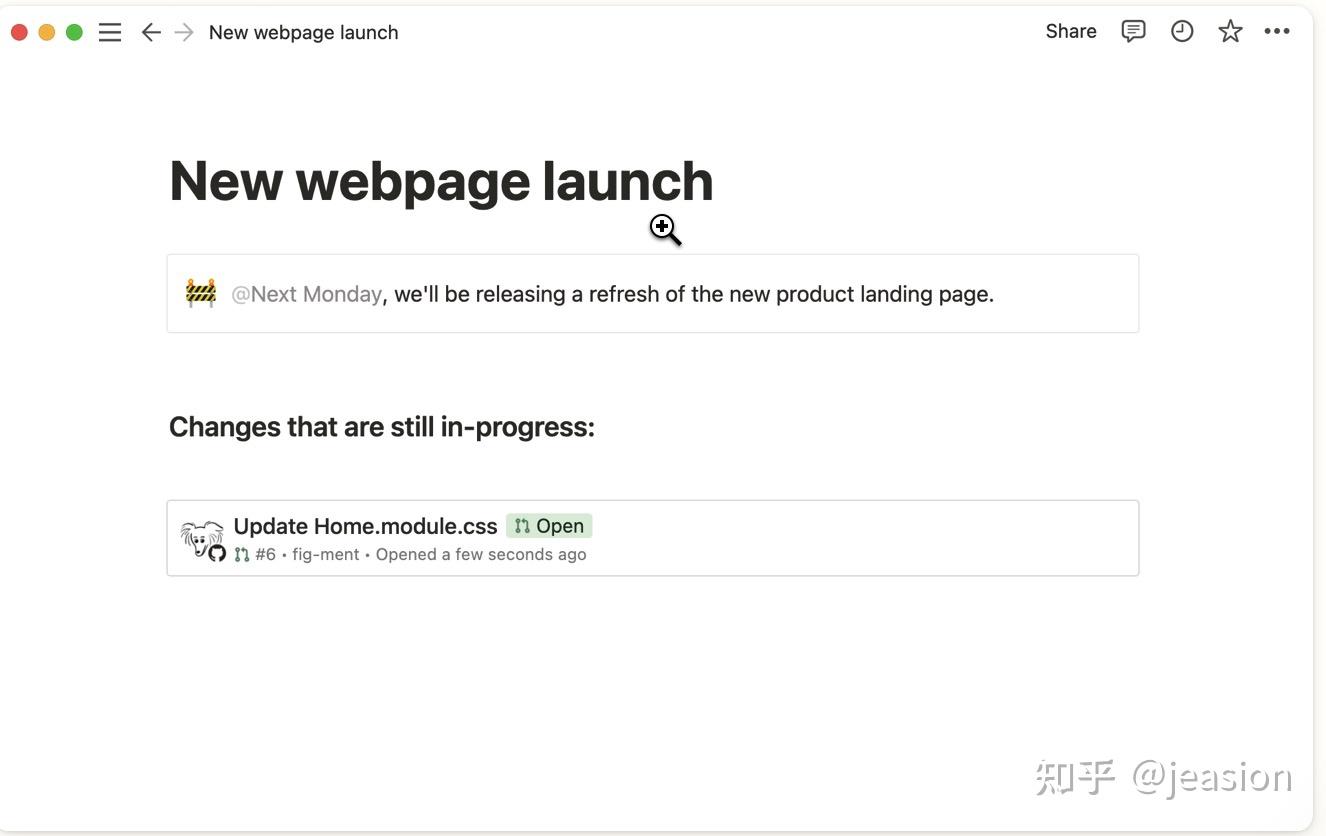
Task: Click the GitHub avatar on the PR preview
Action: 202,538
